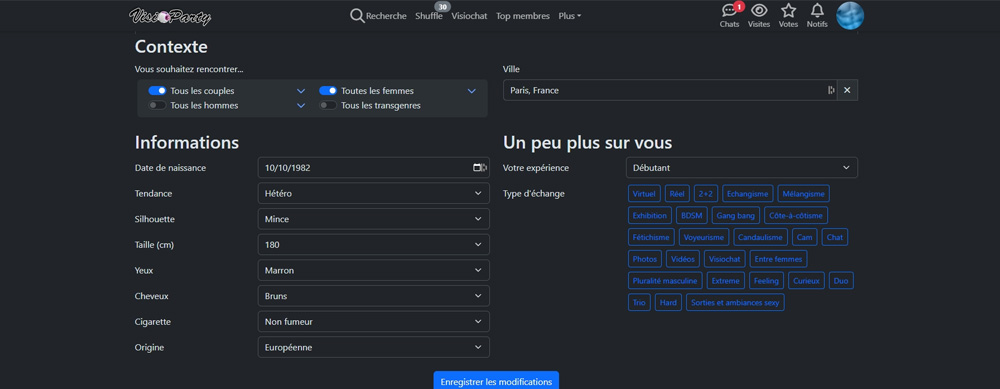The height and width of the screenshot is (389, 1000).
Task: Click the red Chats notification badge
Action: click(x=739, y=6)
